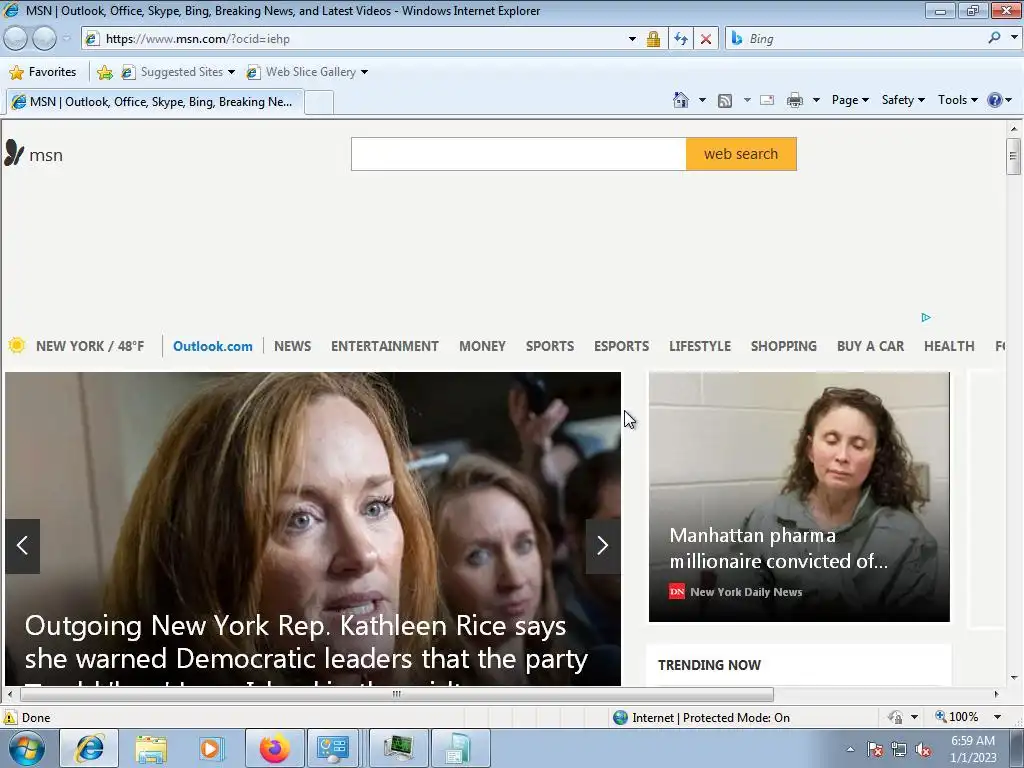Expand Home button dropdown arrow
The image size is (1024, 768).
702,100
